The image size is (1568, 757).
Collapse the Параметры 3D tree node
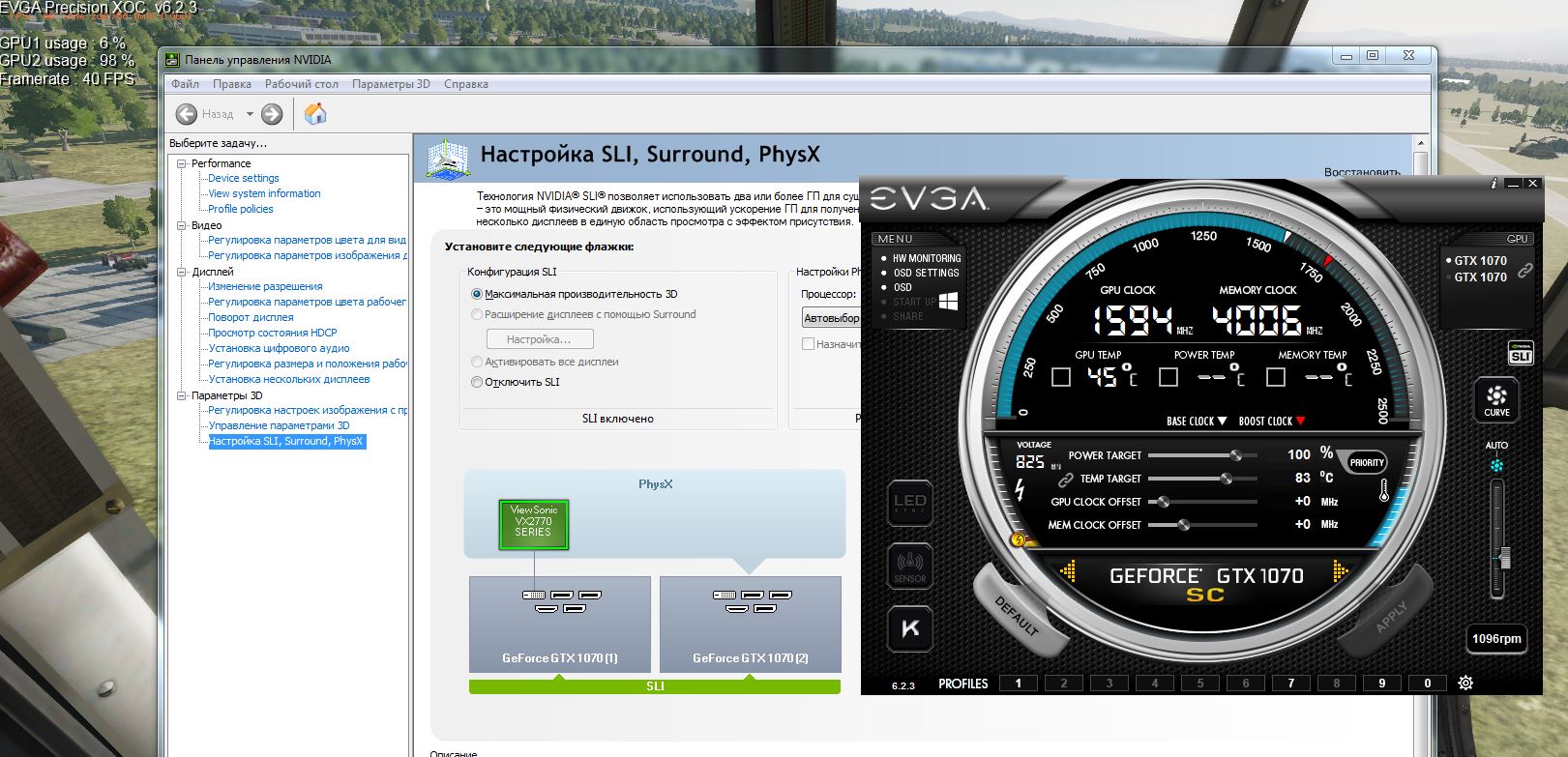click(x=181, y=395)
